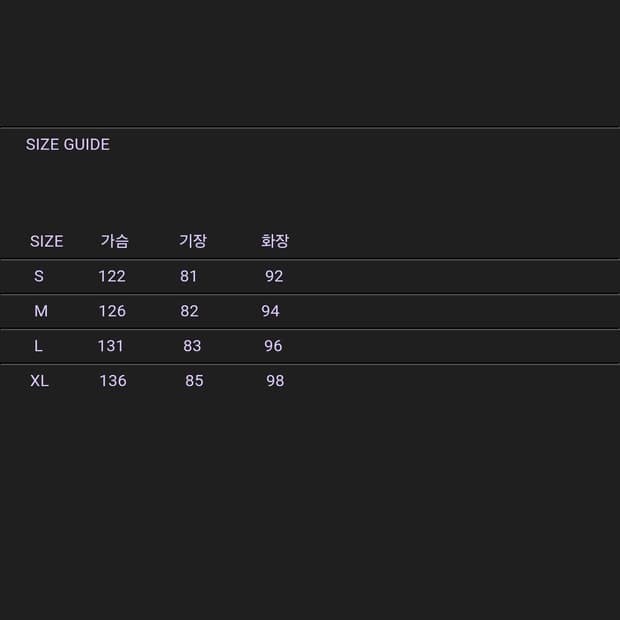Click the SIZE column header
Image resolution: width=620 pixels, height=620 pixels.
tap(46, 241)
